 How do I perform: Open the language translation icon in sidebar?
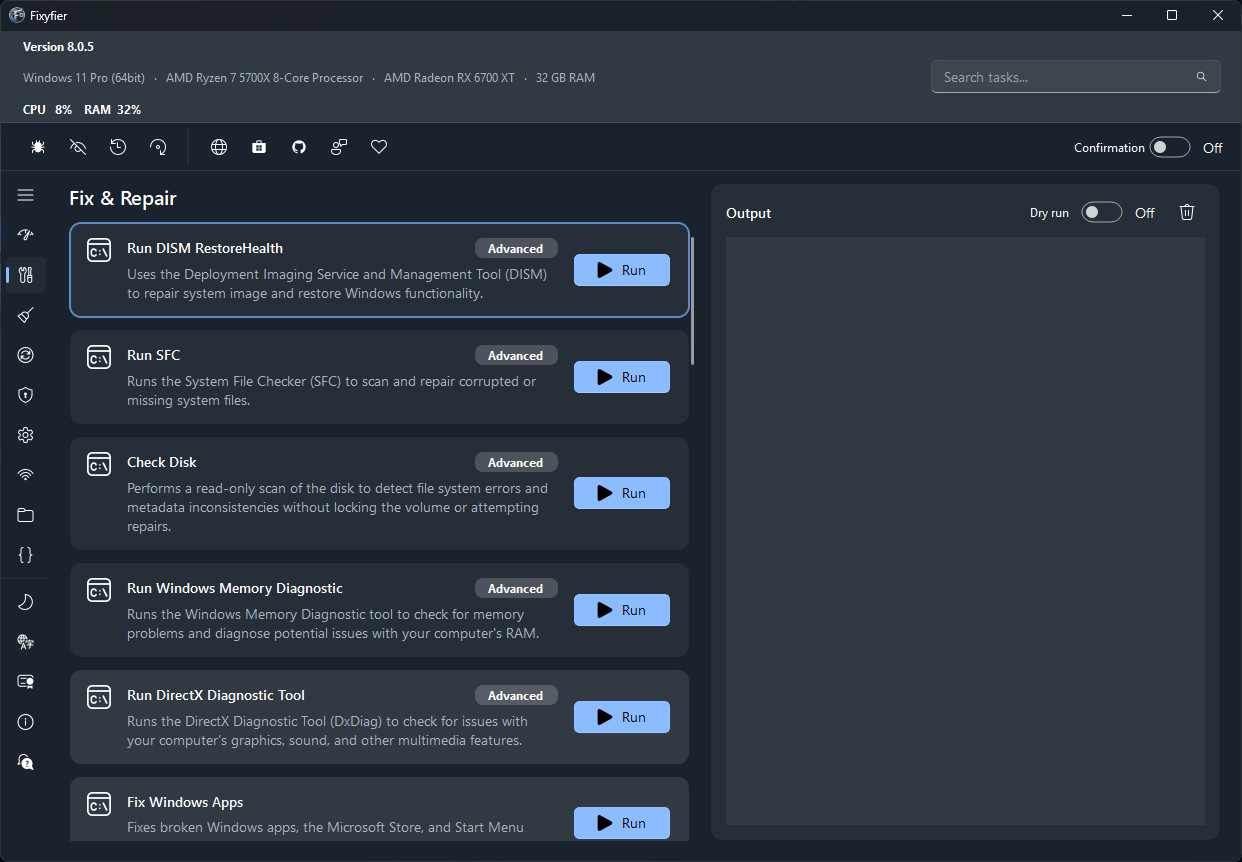(x=26, y=641)
